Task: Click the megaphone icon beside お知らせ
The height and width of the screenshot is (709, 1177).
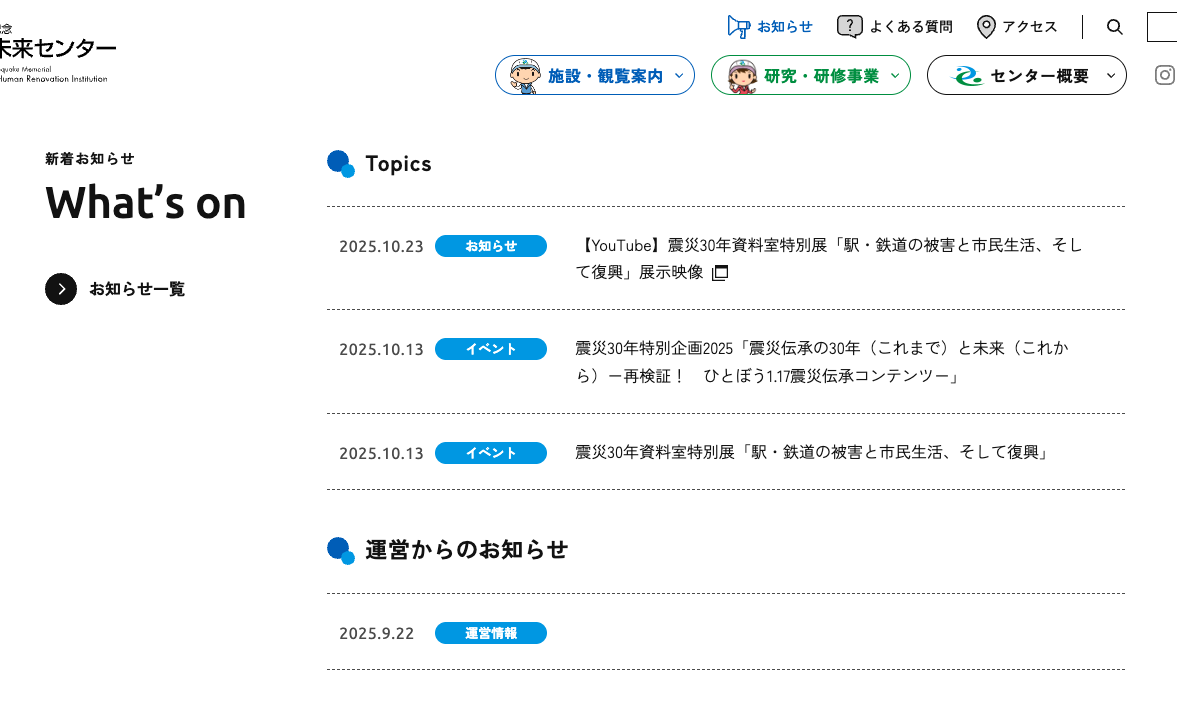Action: coord(738,27)
